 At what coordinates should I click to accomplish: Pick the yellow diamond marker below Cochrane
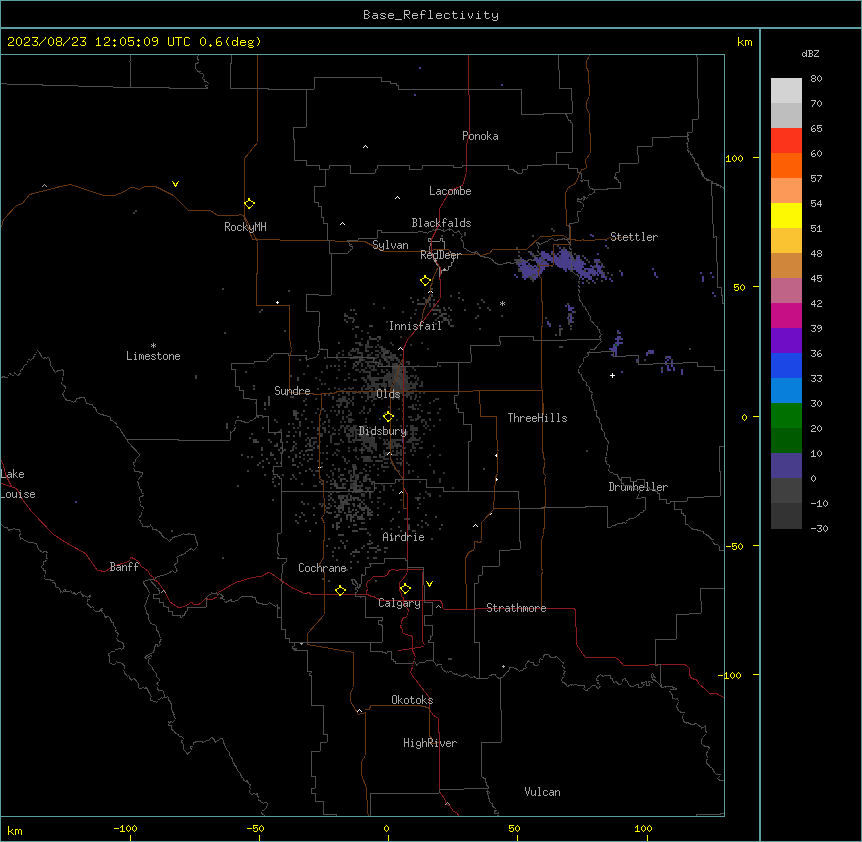coord(340,590)
